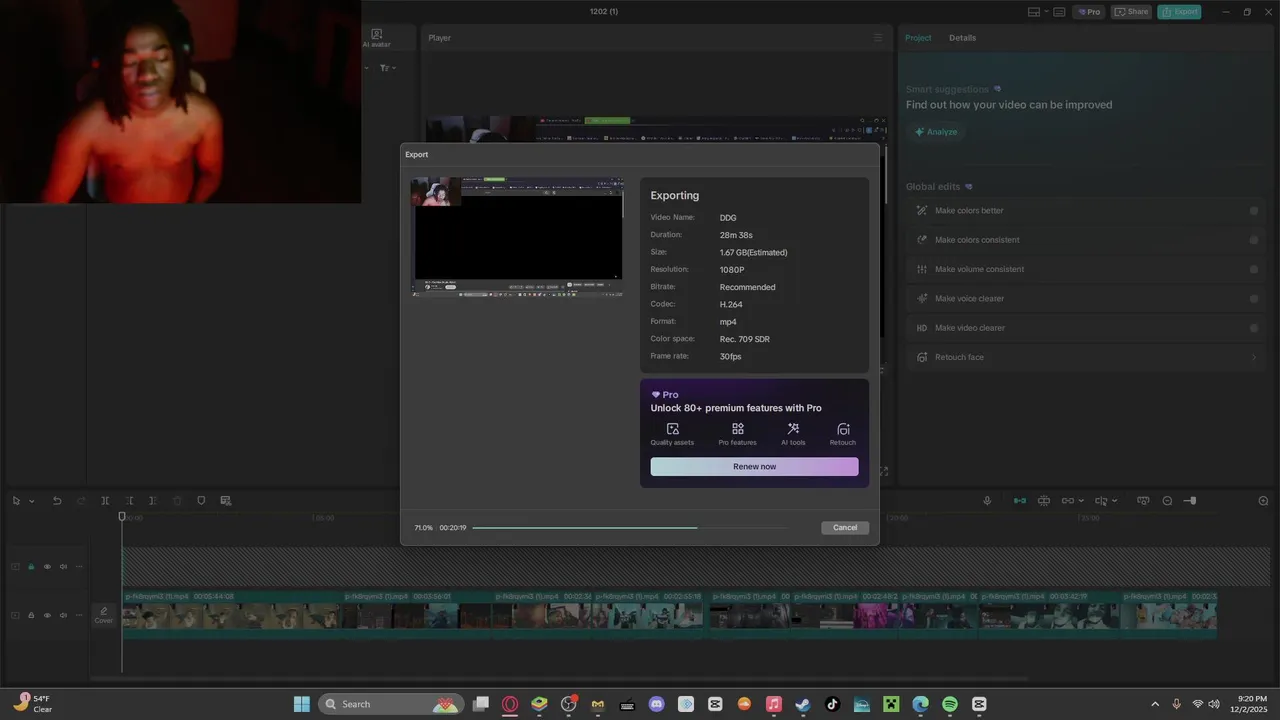1280x720 pixels.
Task: Adjust the timeline zoom slider
Action: pos(1190,501)
